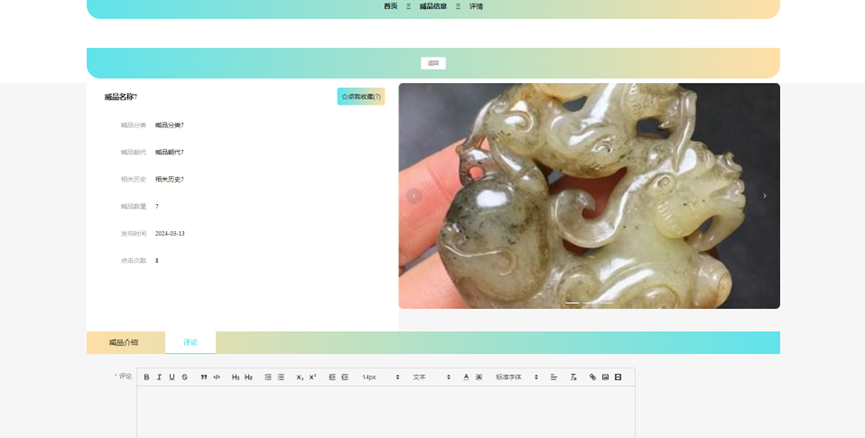This screenshot has height=438, width=865.
Task: Toggle bold formatting in comment editor
Action: (x=146, y=377)
